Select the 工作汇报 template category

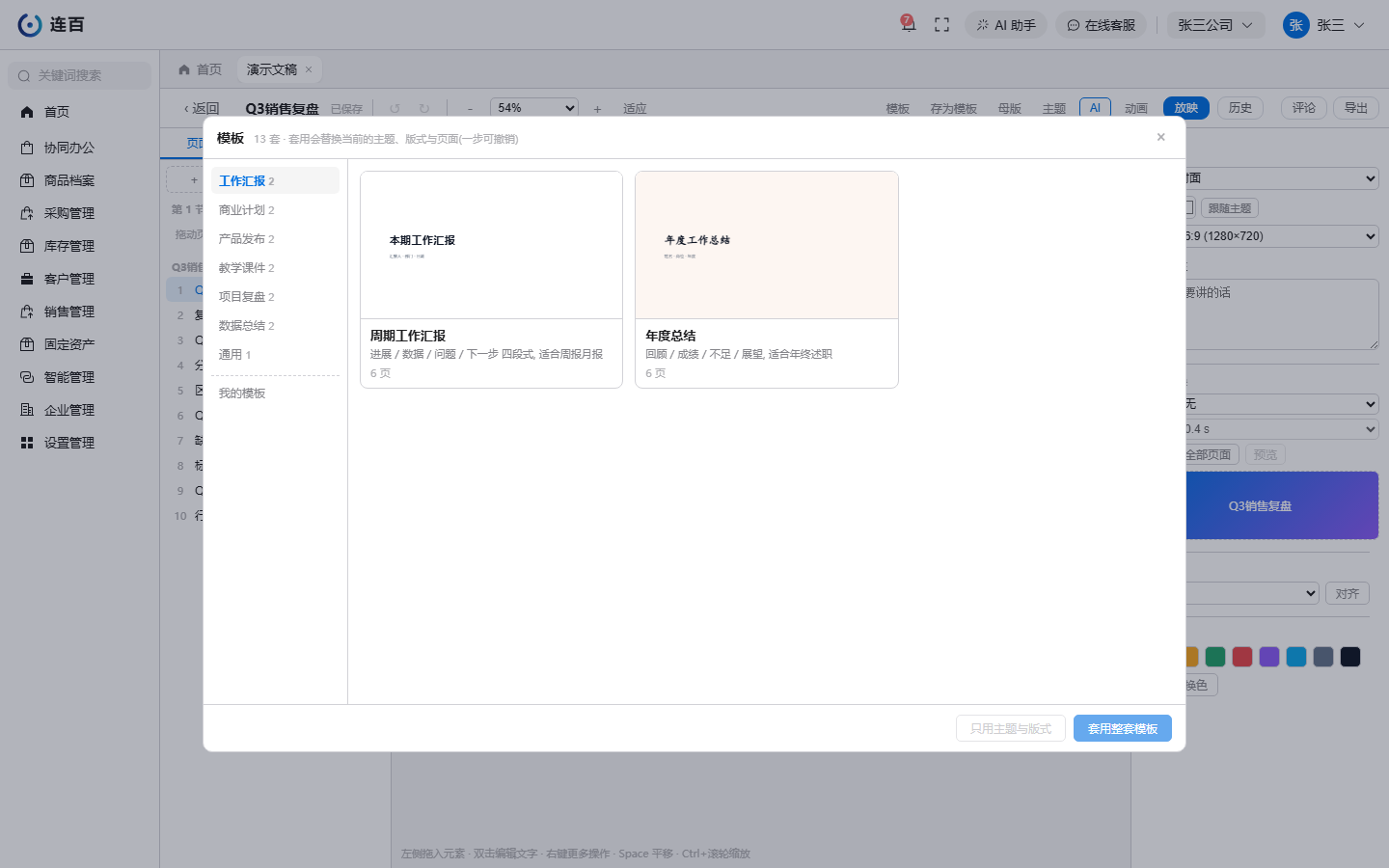275,180
